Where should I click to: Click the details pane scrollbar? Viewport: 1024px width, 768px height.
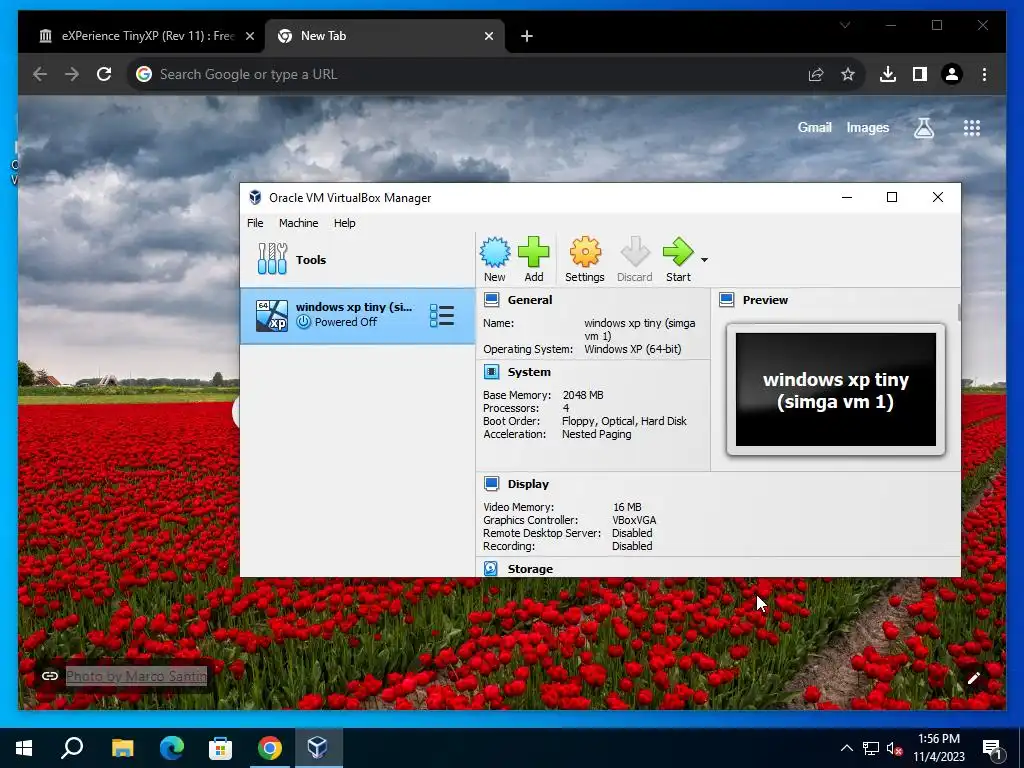pos(959,312)
